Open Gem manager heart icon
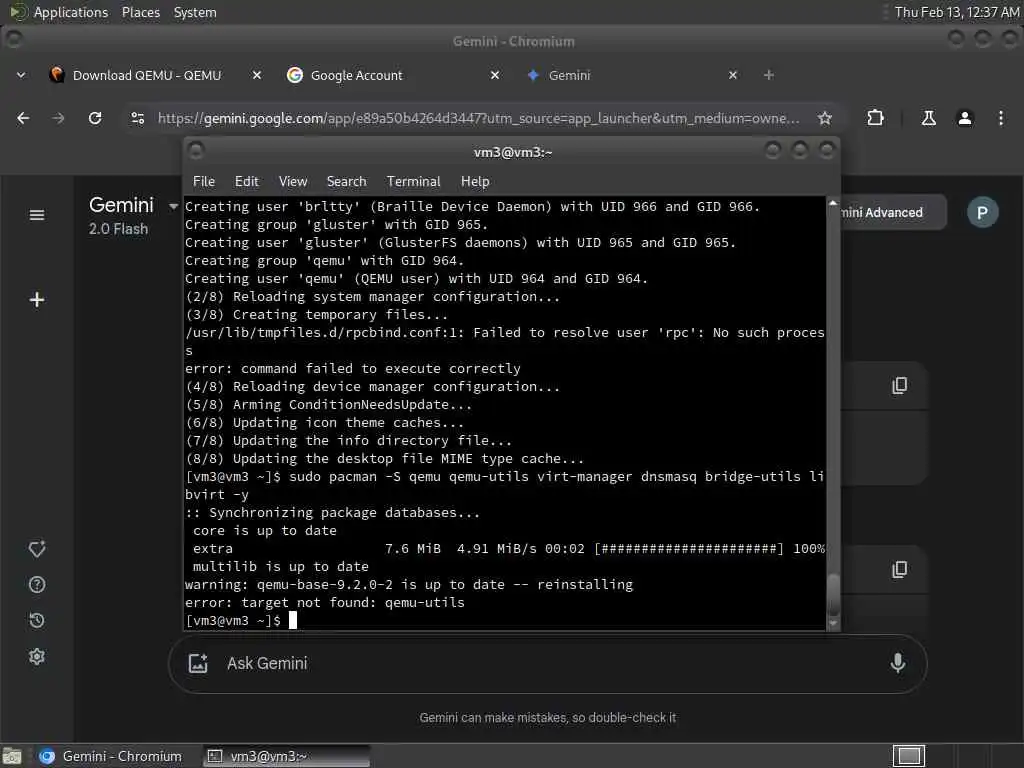1024x768 pixels. pyautogui.click(x=37, y=549)
